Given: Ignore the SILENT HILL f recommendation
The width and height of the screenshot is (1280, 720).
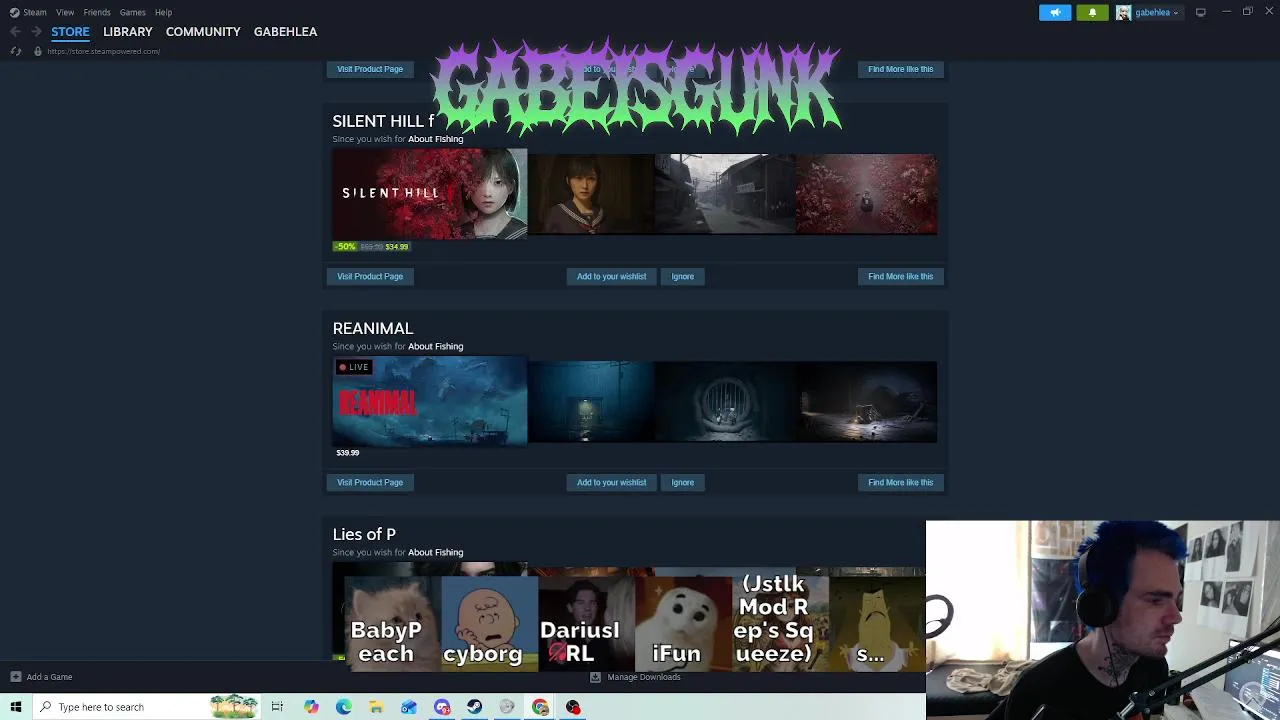Looking at the screenshot, I should (682, 276).
